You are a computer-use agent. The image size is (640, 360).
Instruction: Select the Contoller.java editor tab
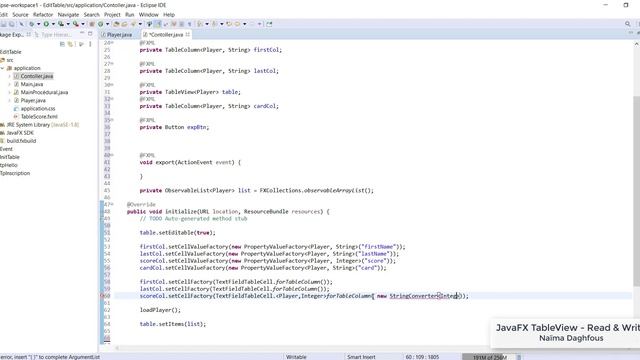pos(166,35)
